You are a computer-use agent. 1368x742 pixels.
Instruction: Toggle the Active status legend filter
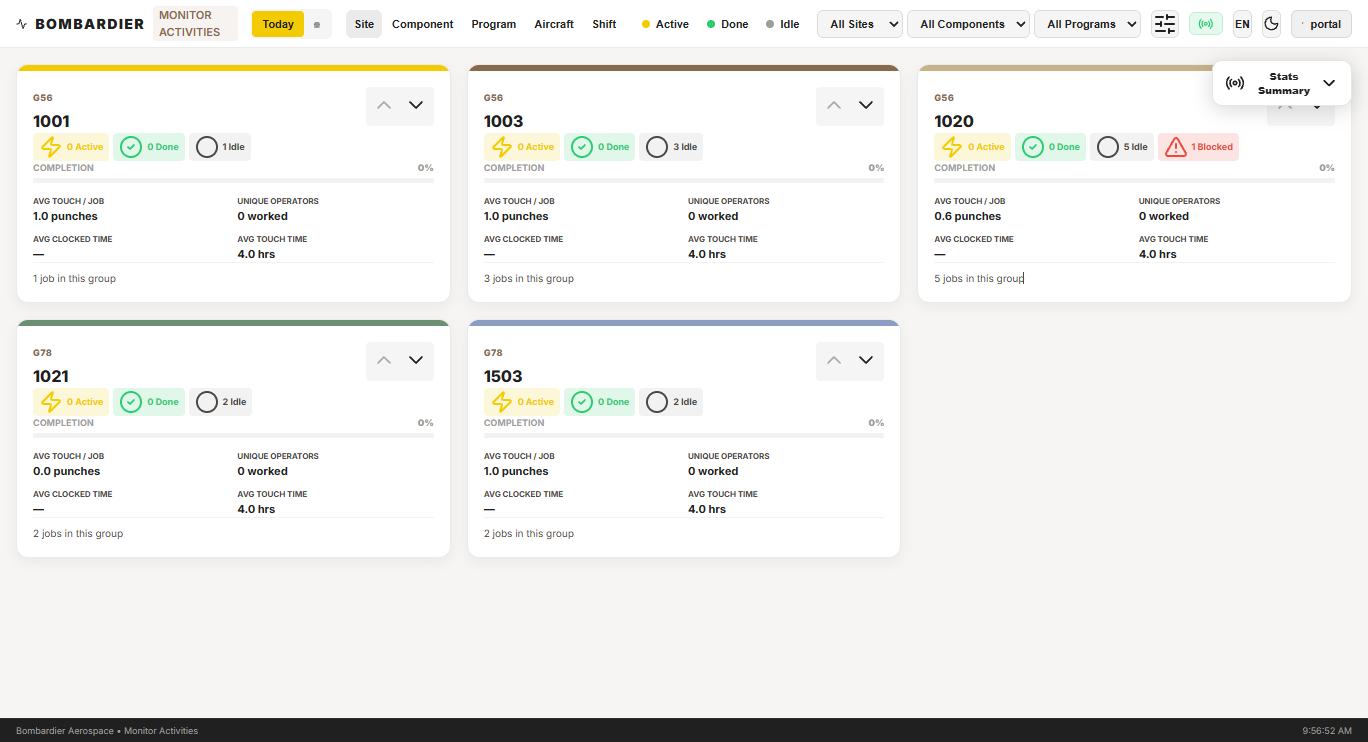[x=665, y=24]
